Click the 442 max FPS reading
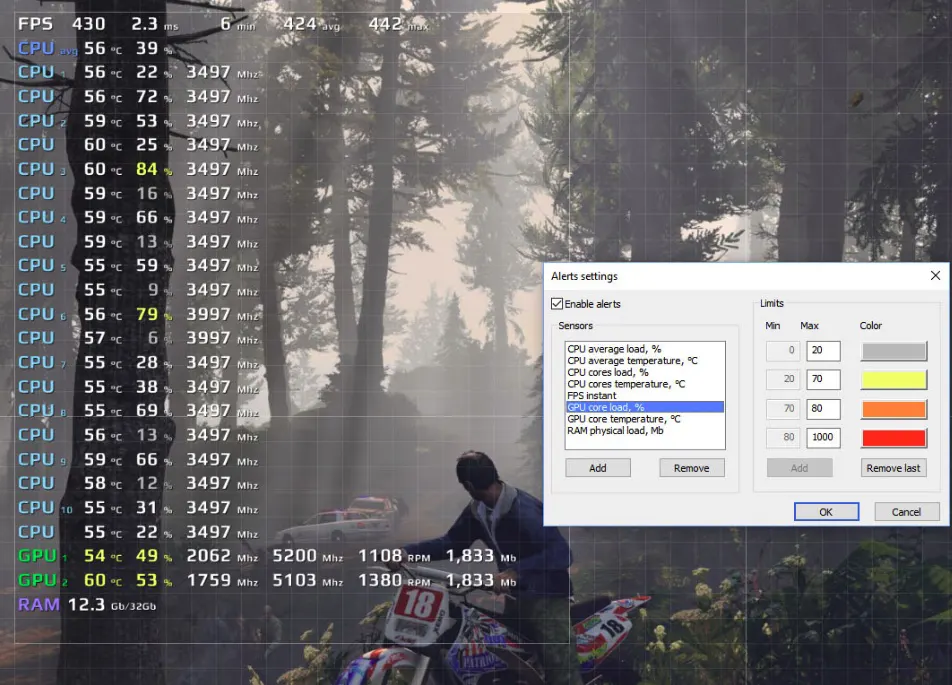Screen dimensions: 952x685 click(398, 24)
